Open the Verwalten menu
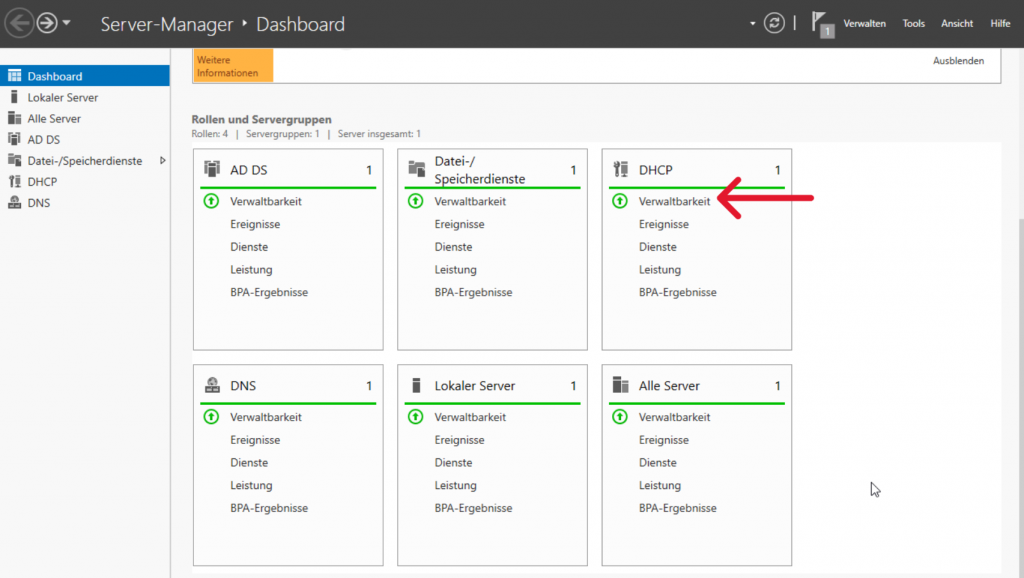The image size is (1024, 578). 864,24
